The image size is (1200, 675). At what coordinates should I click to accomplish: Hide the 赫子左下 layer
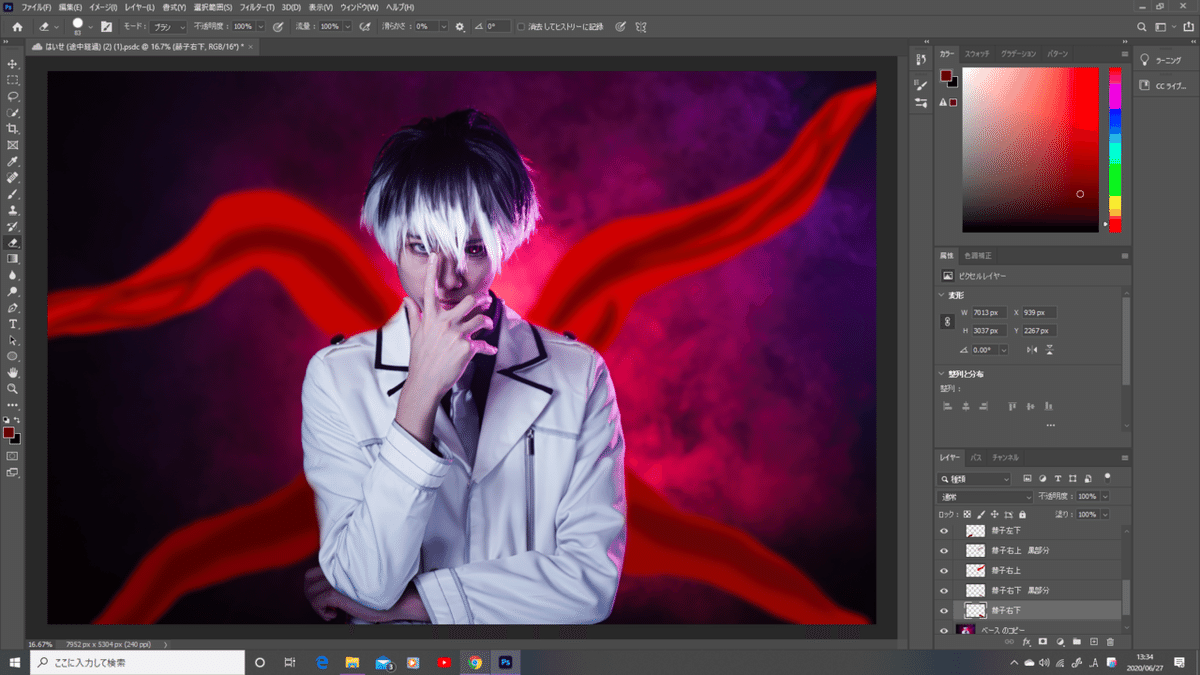click(x=944, y=531)
